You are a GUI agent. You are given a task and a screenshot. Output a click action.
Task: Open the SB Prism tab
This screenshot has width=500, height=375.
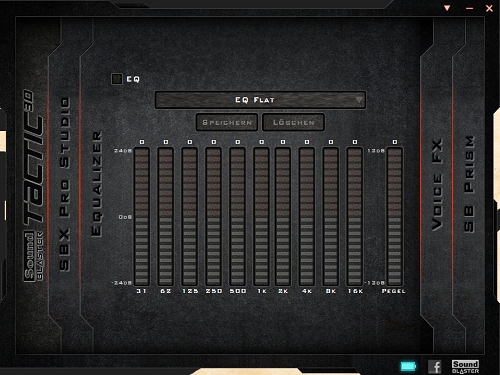point(469,184)
